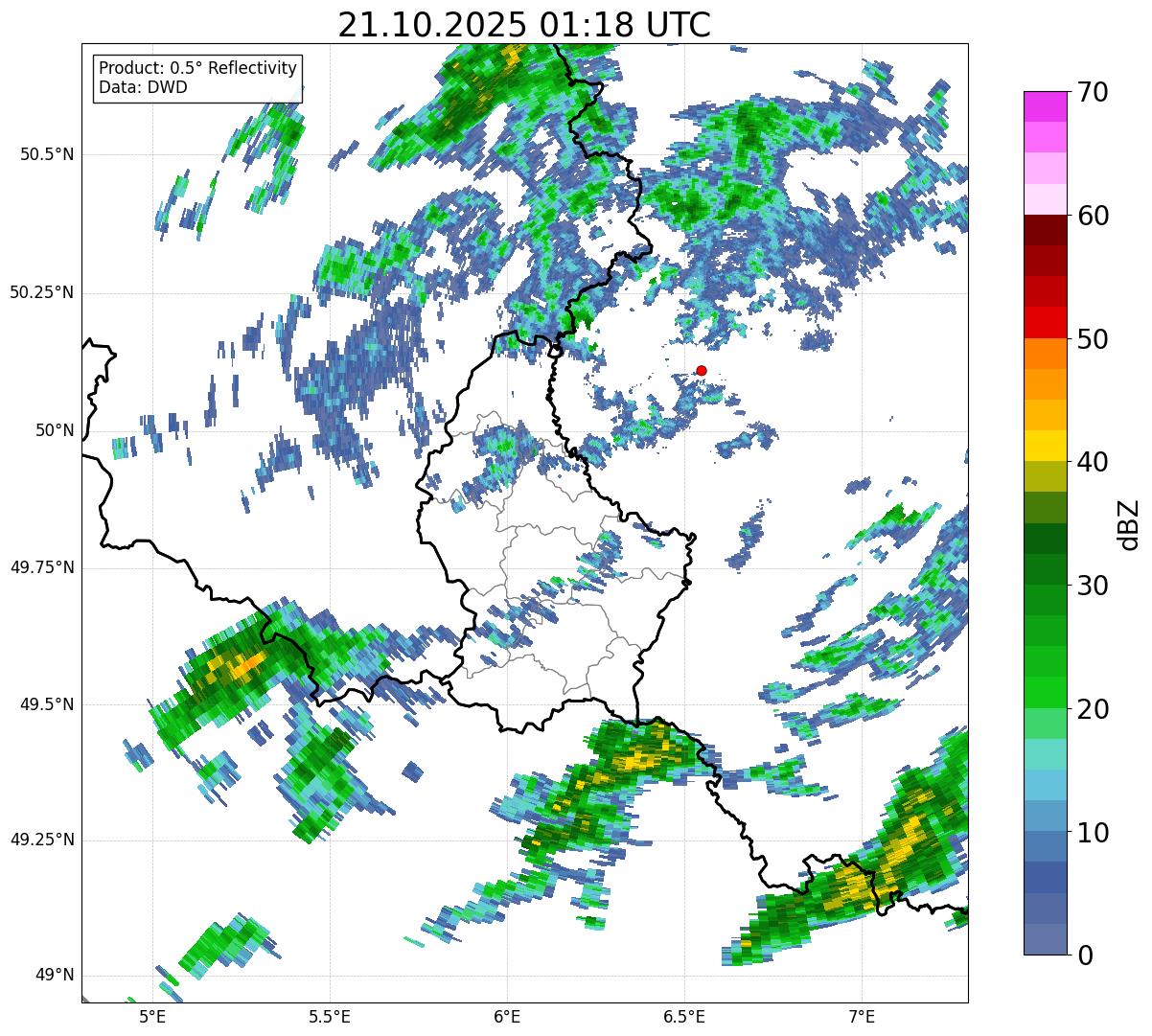Click the "Data: DWD" label
This screenshot has width=1152, height=1036.
pyautogui.click(x=144, y=87)
